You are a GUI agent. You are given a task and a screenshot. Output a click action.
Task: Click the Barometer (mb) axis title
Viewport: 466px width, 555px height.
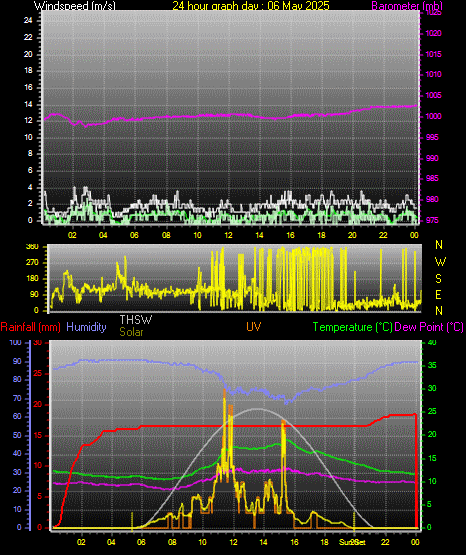pyautogui.click(x=407, y=6)
